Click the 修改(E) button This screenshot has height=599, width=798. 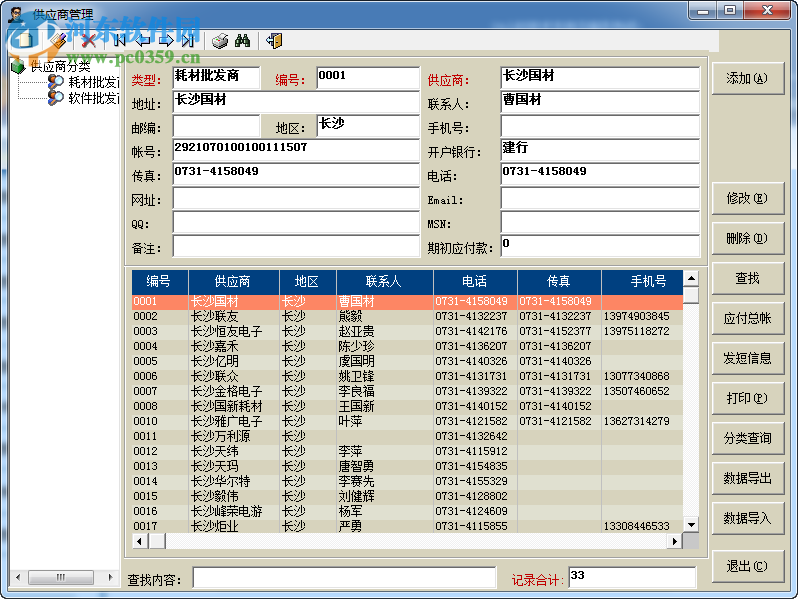click(747, 198)
